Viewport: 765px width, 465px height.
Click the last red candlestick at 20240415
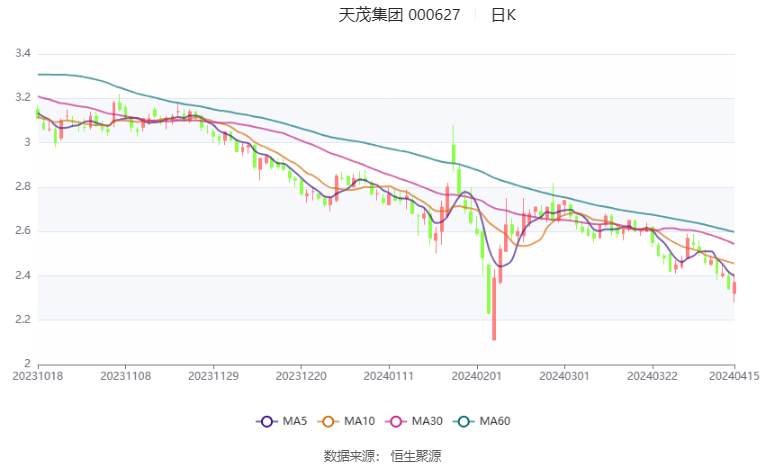click(734, 288)
